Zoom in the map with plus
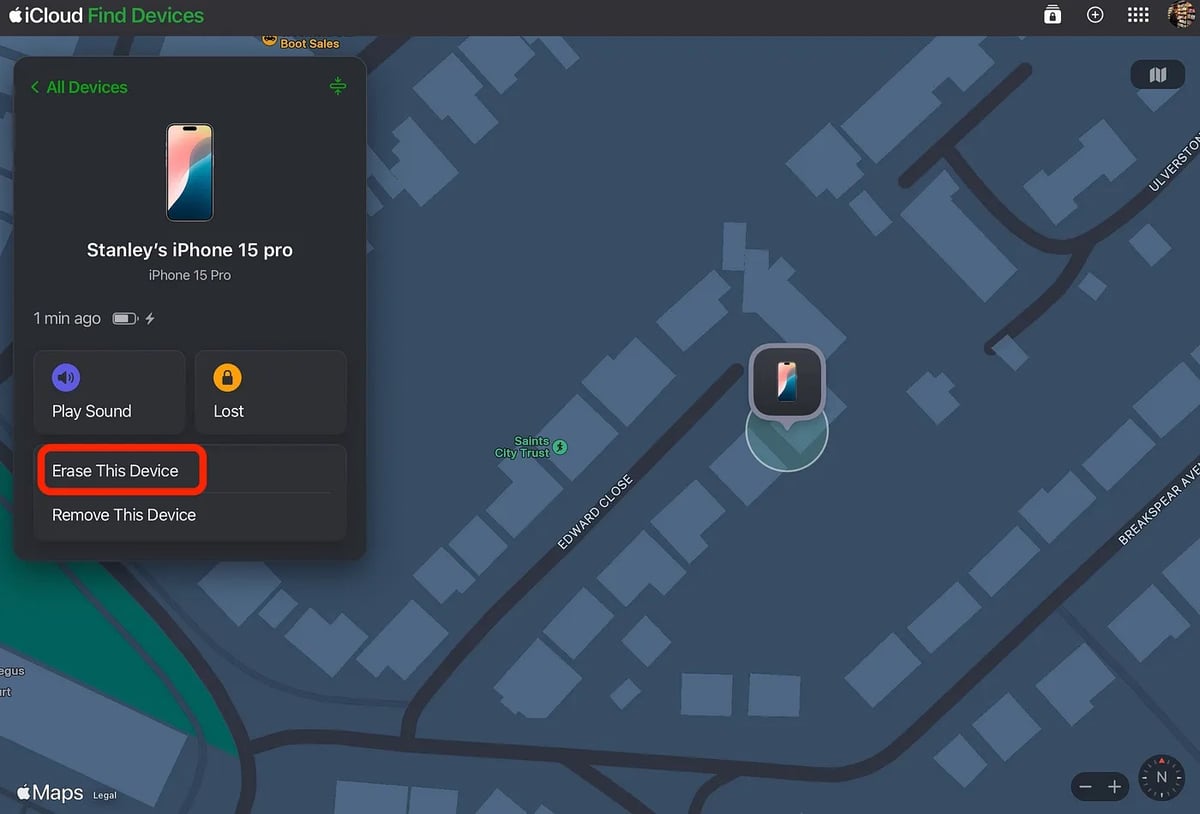1200x814 pixels. coord(1115,787)
